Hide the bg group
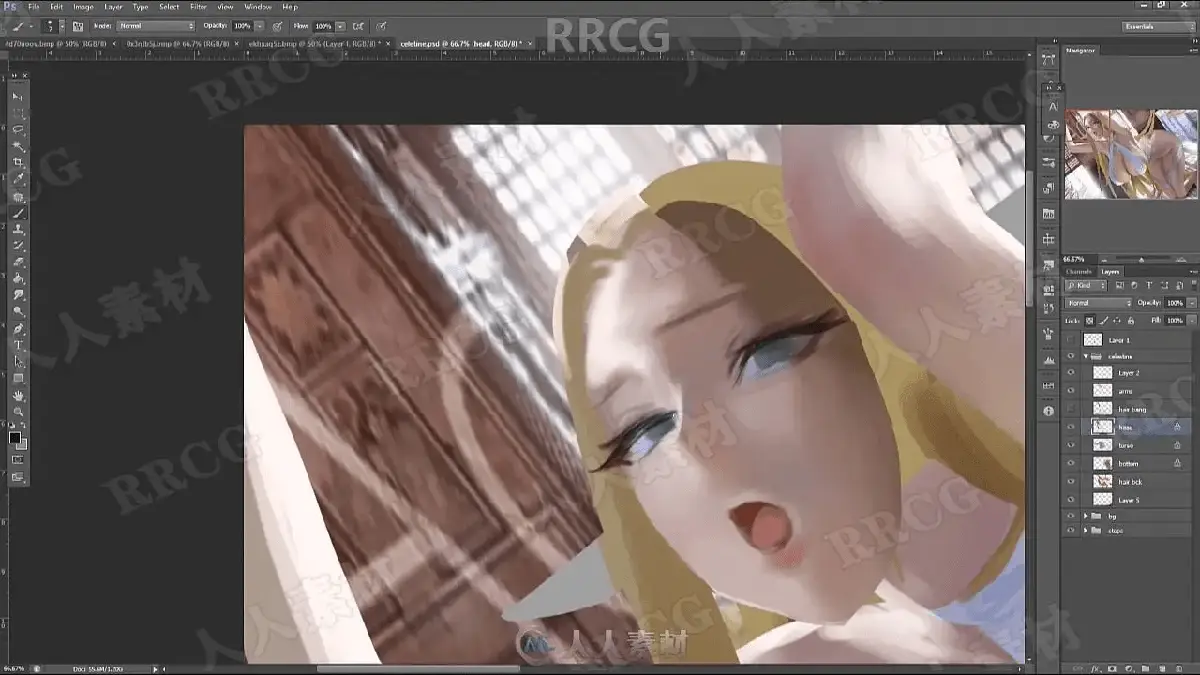This screenshot has width=1200, height=675. pyautogui.click(x=1071, y=516)
